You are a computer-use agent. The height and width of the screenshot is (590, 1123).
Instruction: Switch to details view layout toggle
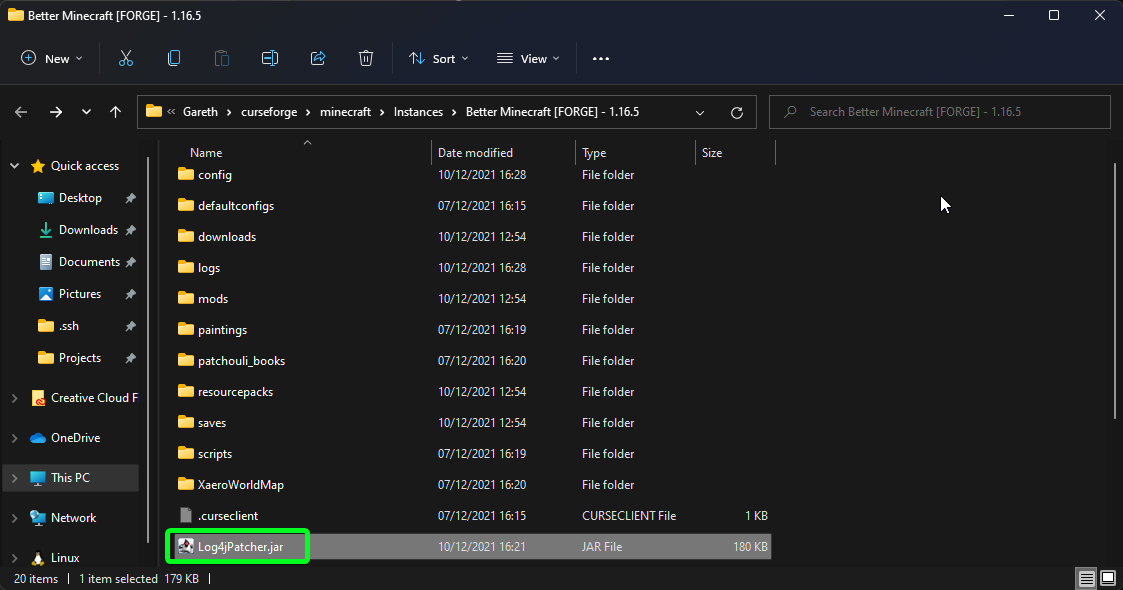[x=1086, y=579]
